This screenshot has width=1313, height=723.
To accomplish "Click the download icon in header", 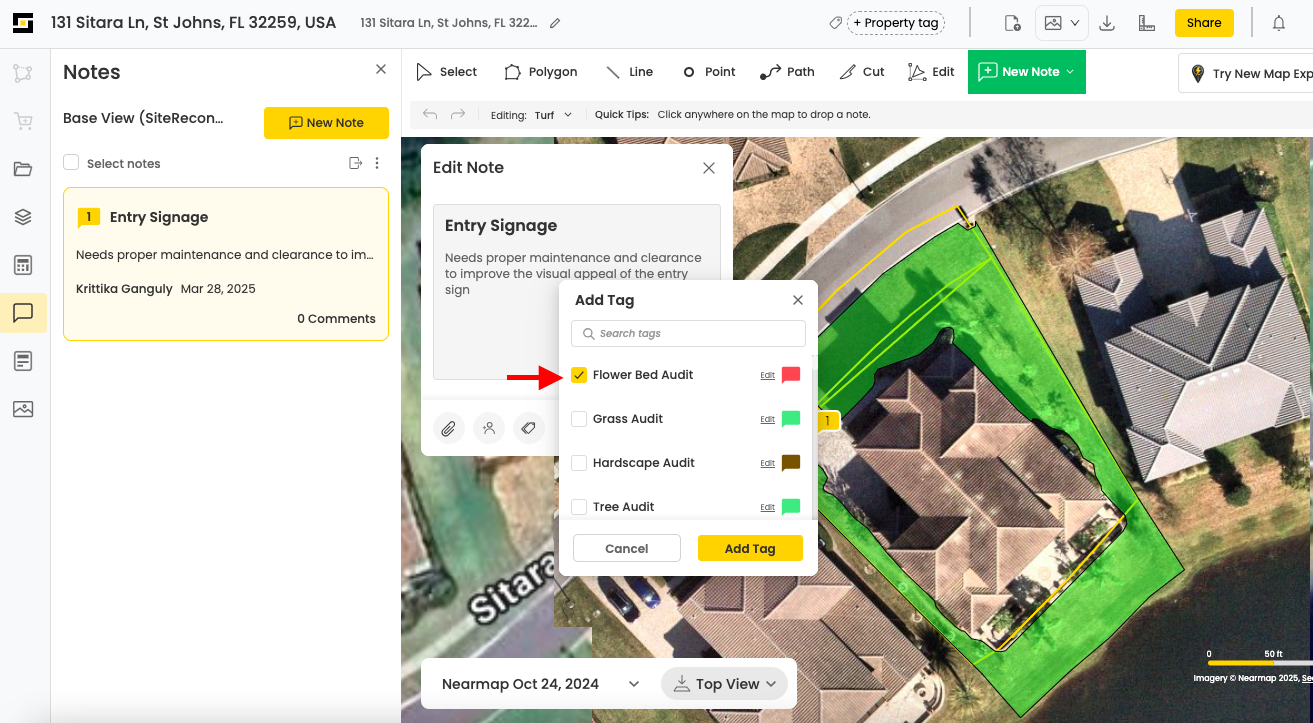I will pos(1107,23).
